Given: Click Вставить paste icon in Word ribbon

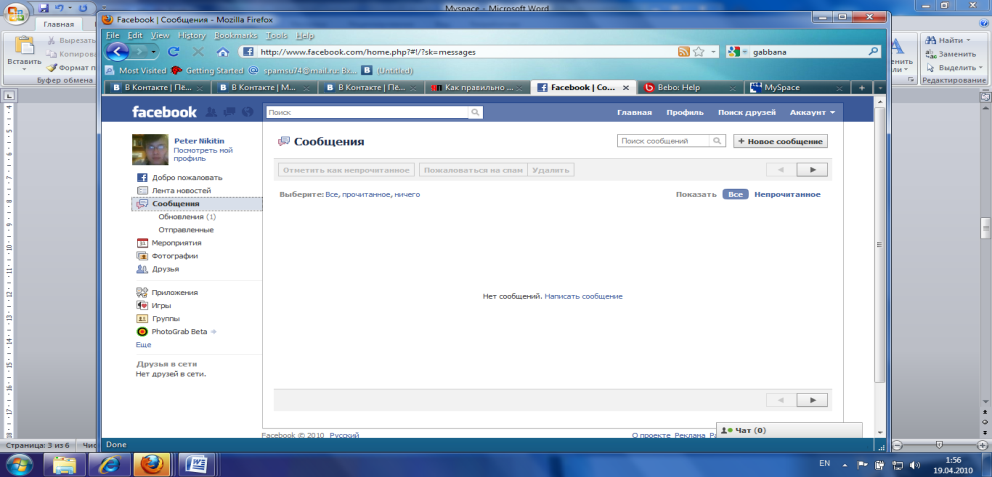Looking at the screenshot, I should point(24,46).
